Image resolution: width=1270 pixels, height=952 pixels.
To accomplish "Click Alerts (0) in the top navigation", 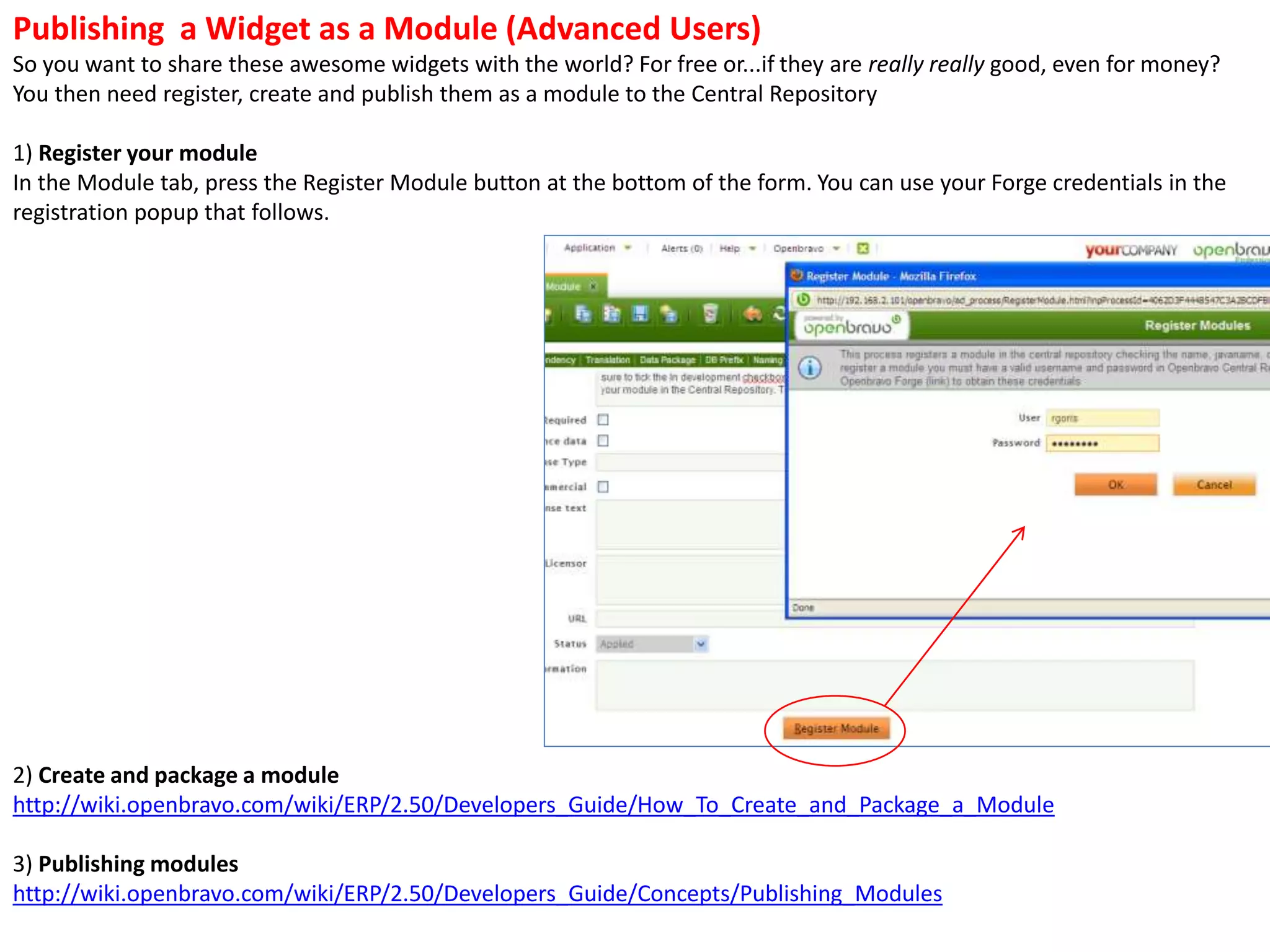I will [682, 249].
